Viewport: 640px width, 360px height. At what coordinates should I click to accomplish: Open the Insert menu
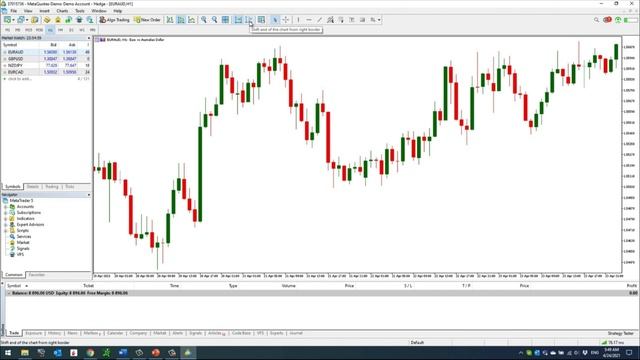[44, 11]
